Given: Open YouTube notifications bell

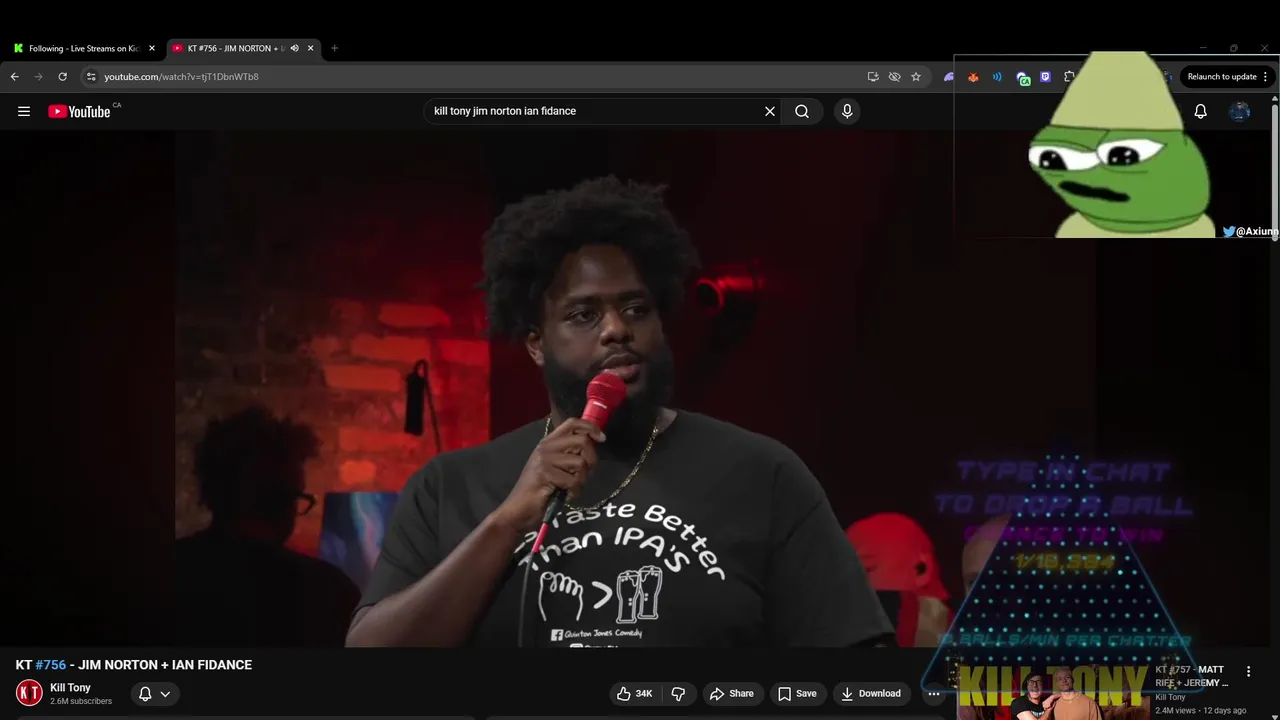Looking at the screenshot, I should (1200, 111).
